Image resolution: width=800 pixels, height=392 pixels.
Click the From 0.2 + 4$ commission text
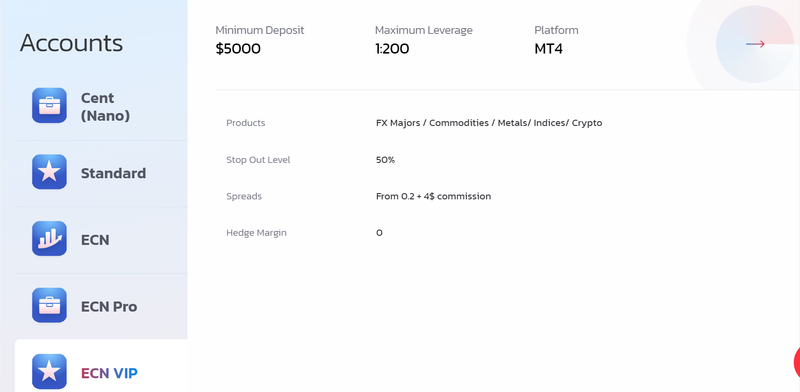pos(433,197)
